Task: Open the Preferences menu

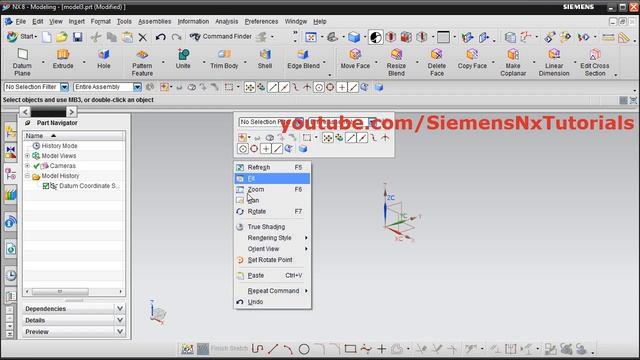Action: pyautogui.click(x=261, y=21)
